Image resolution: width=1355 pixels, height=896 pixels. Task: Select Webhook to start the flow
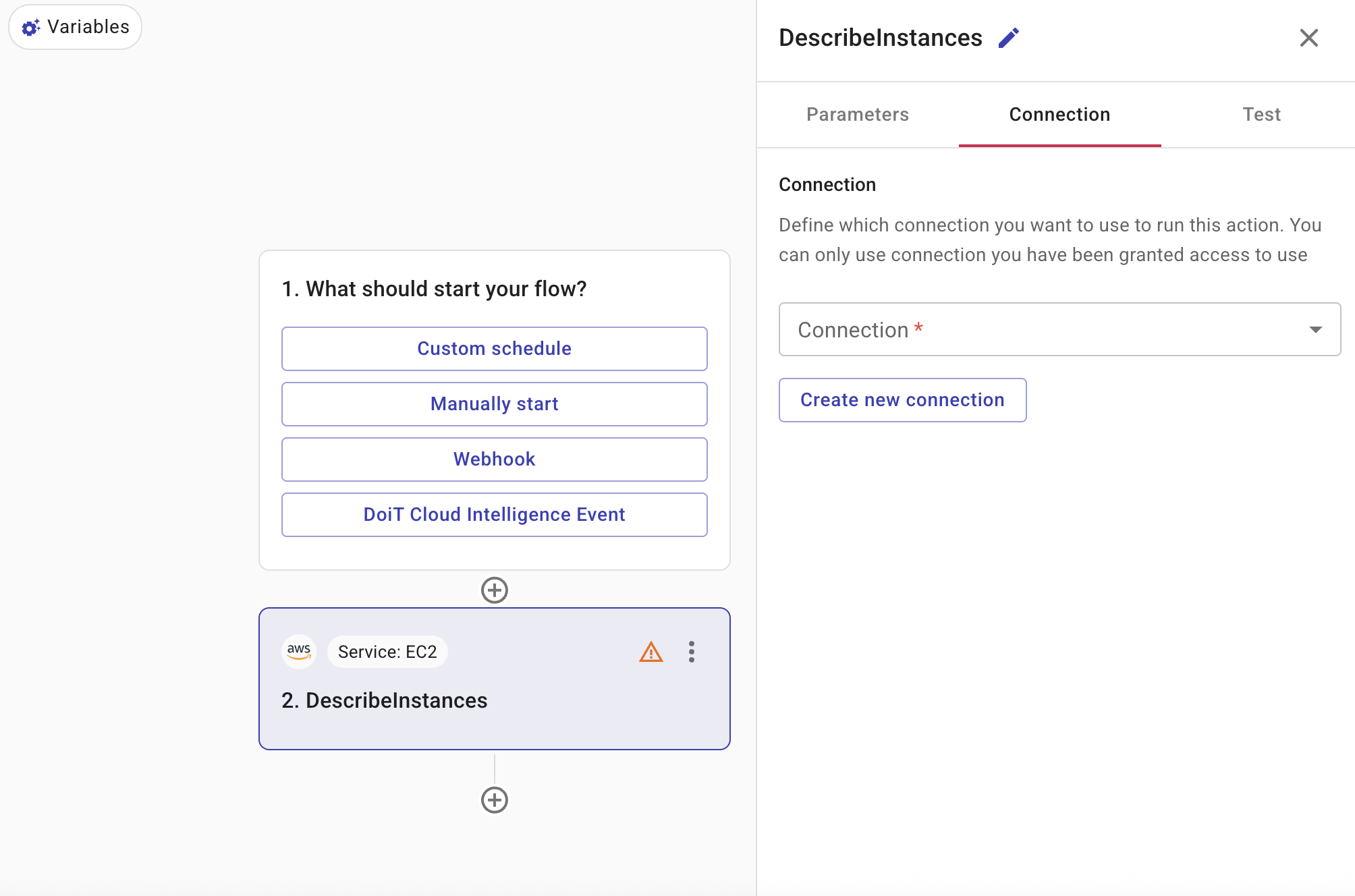494,459
